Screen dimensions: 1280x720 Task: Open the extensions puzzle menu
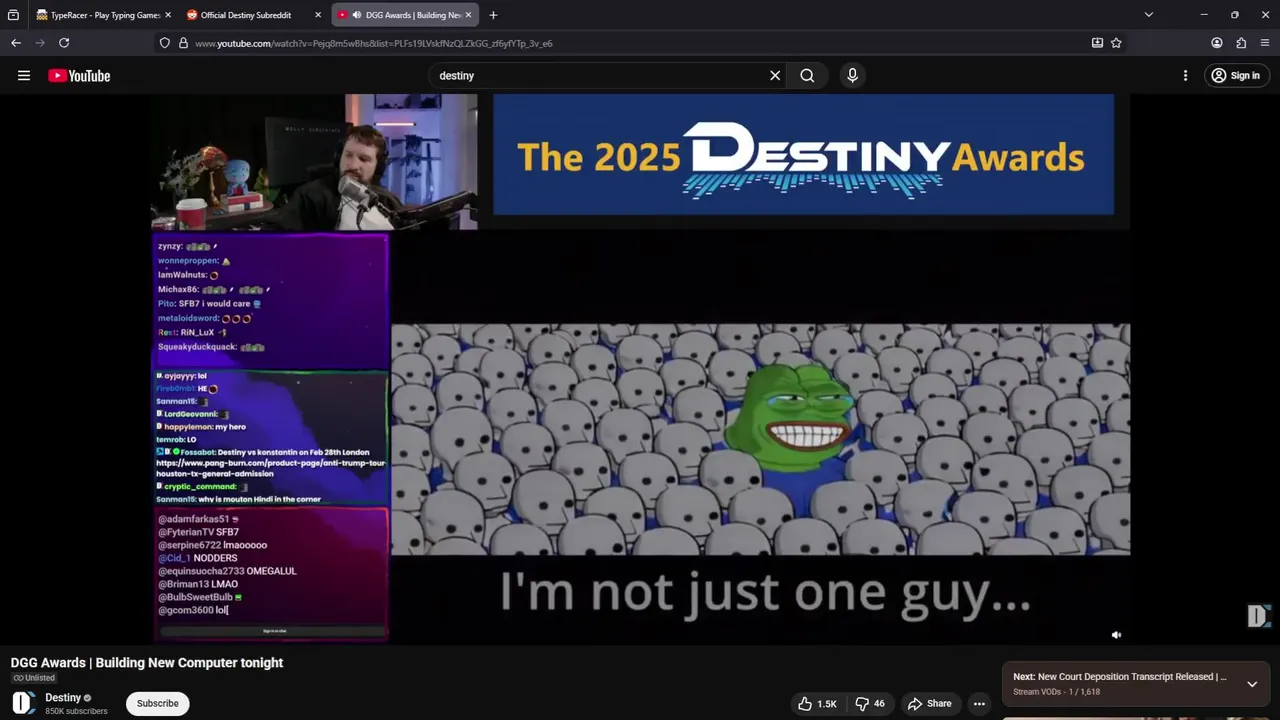[x=1241, y=43]
